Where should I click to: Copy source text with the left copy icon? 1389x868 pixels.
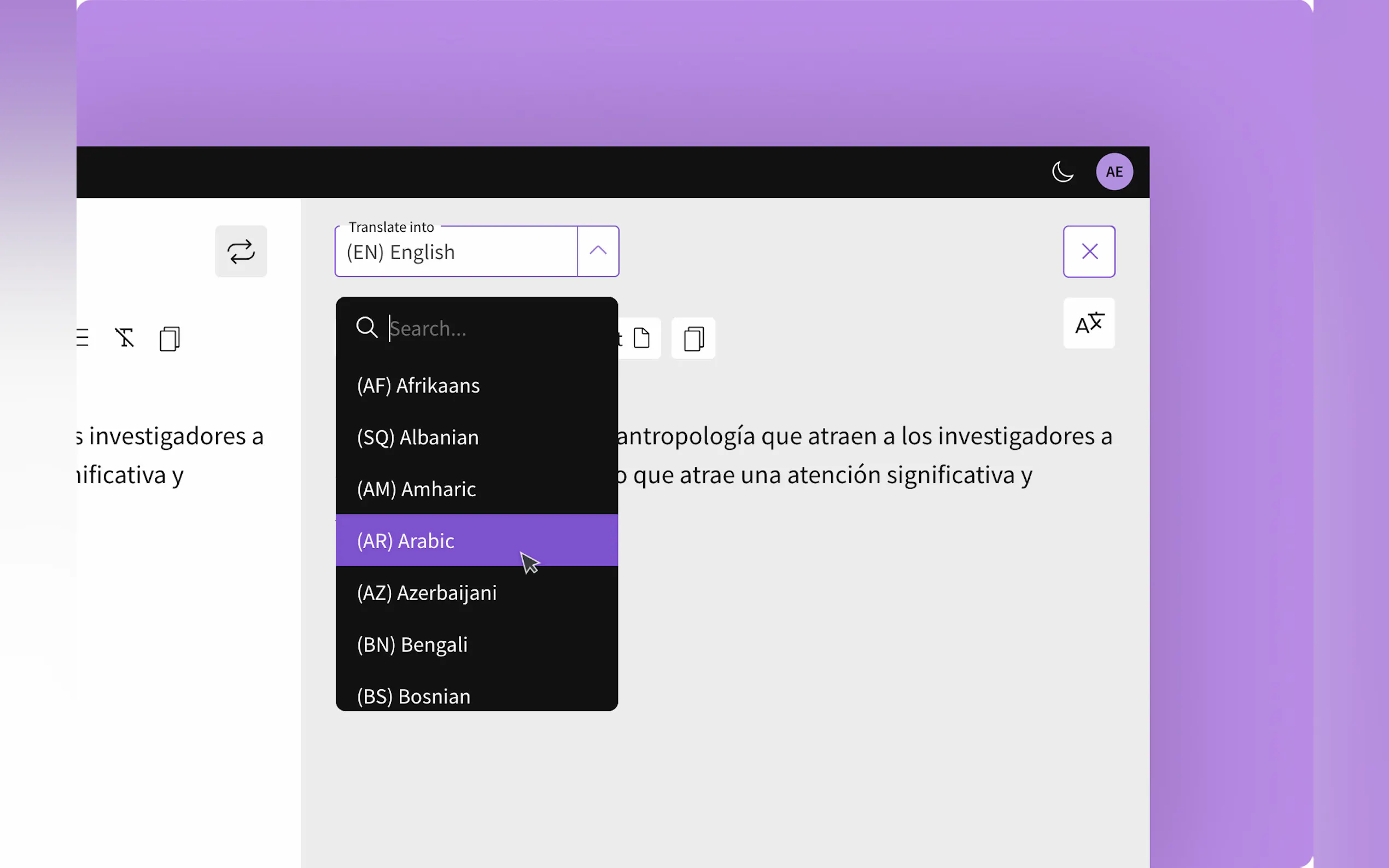[170, 339]
